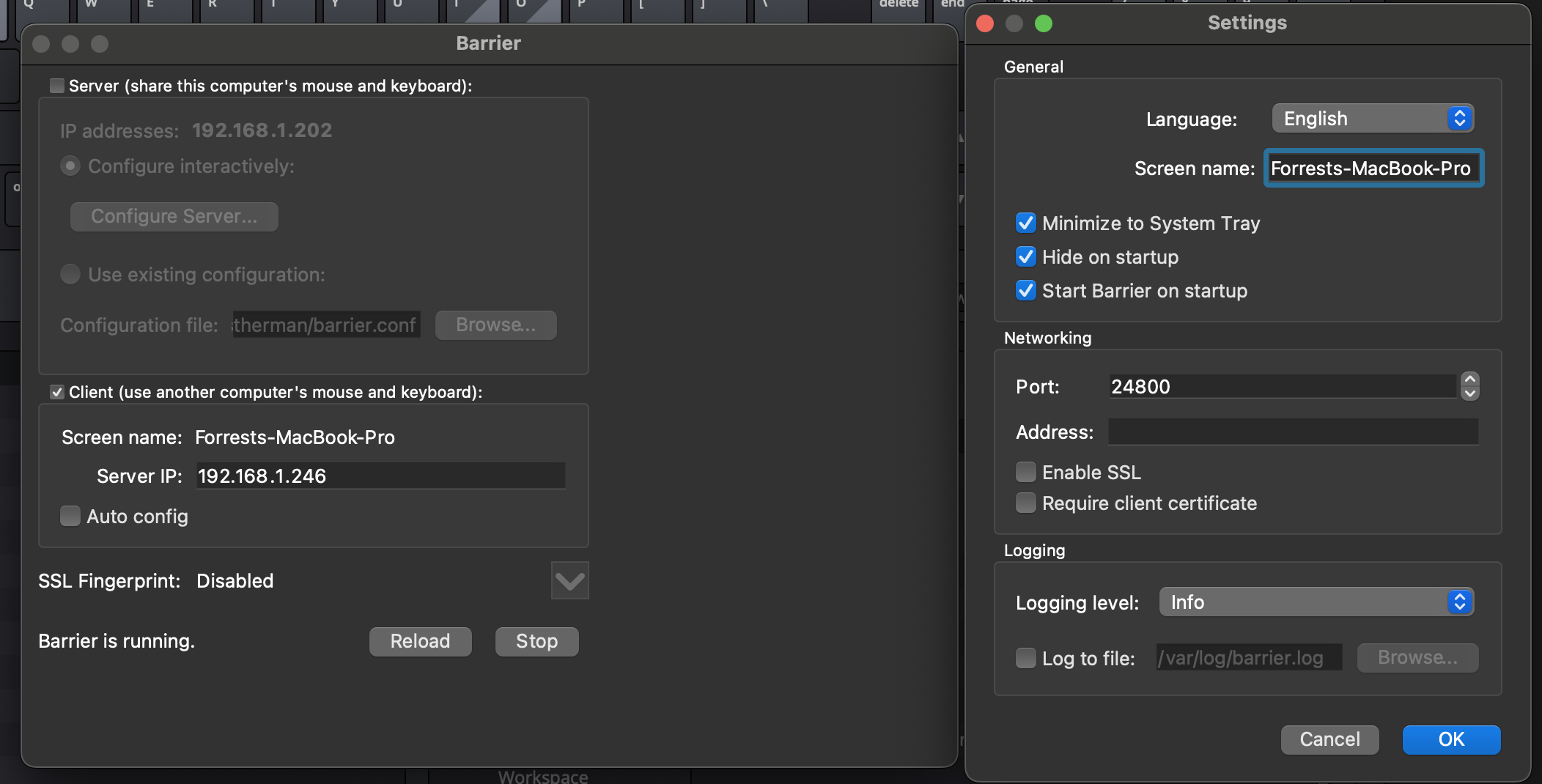The image size is (1542, 784).
Task: Uncheck Hide on startup option
Action: pyautogui.click(x=1026, y=256)
